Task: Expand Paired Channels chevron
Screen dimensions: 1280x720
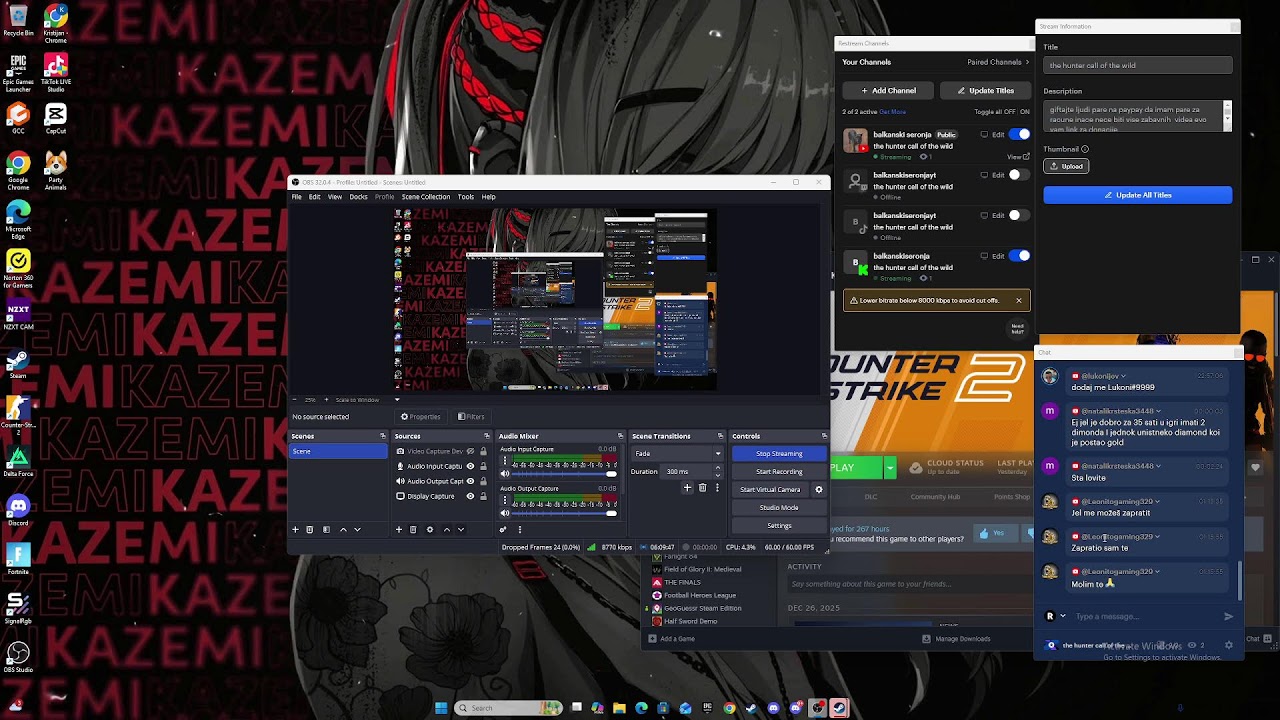Action: [1027, 62]
